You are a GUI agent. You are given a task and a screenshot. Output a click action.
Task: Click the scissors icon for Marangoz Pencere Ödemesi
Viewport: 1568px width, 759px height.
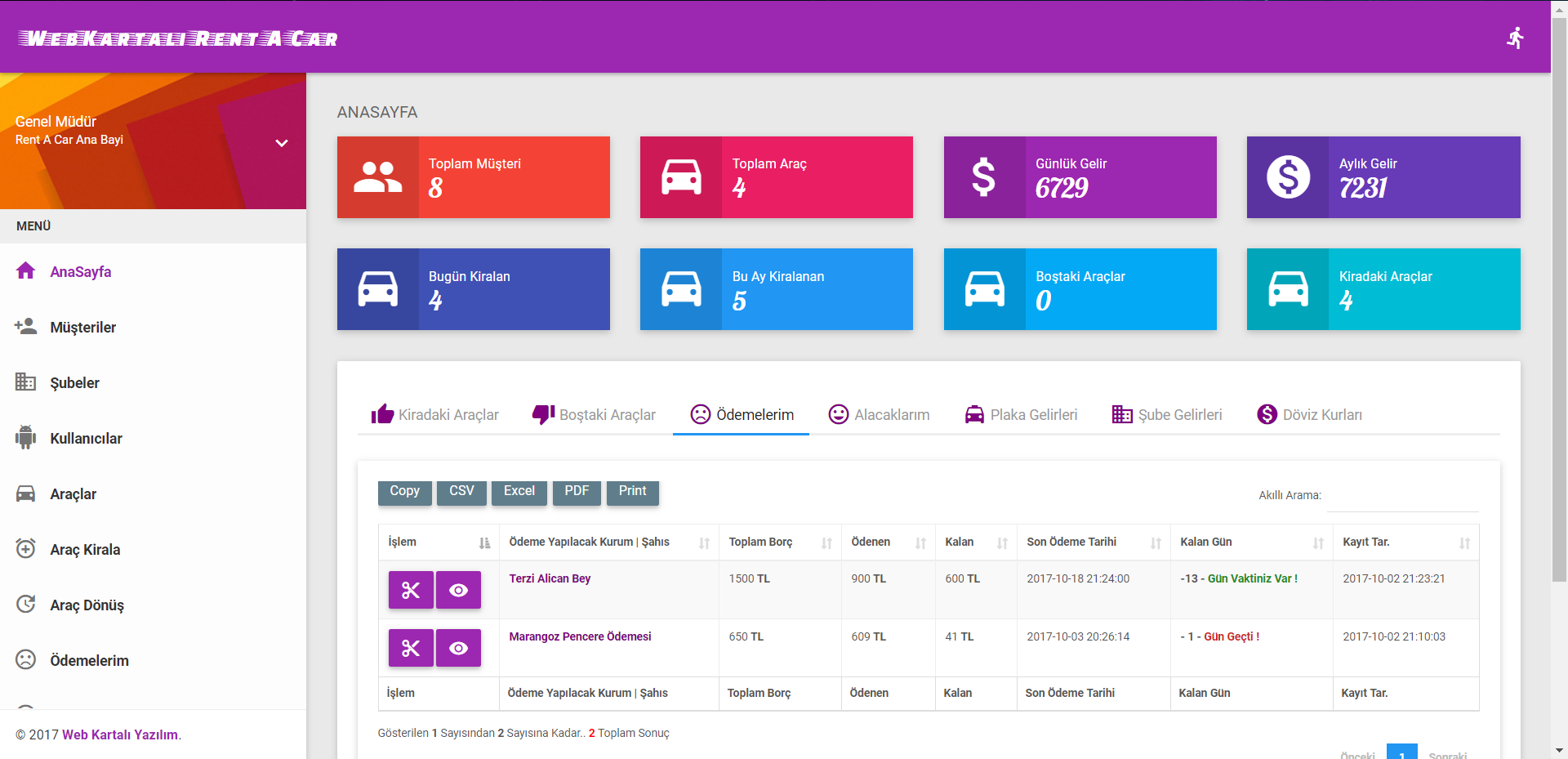tap(411, 648)
